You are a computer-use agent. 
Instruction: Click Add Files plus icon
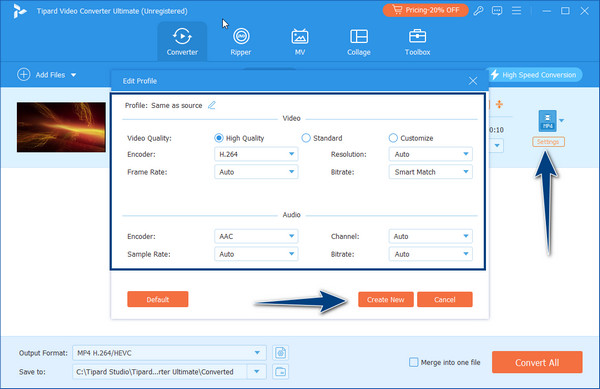coord(24,75)
